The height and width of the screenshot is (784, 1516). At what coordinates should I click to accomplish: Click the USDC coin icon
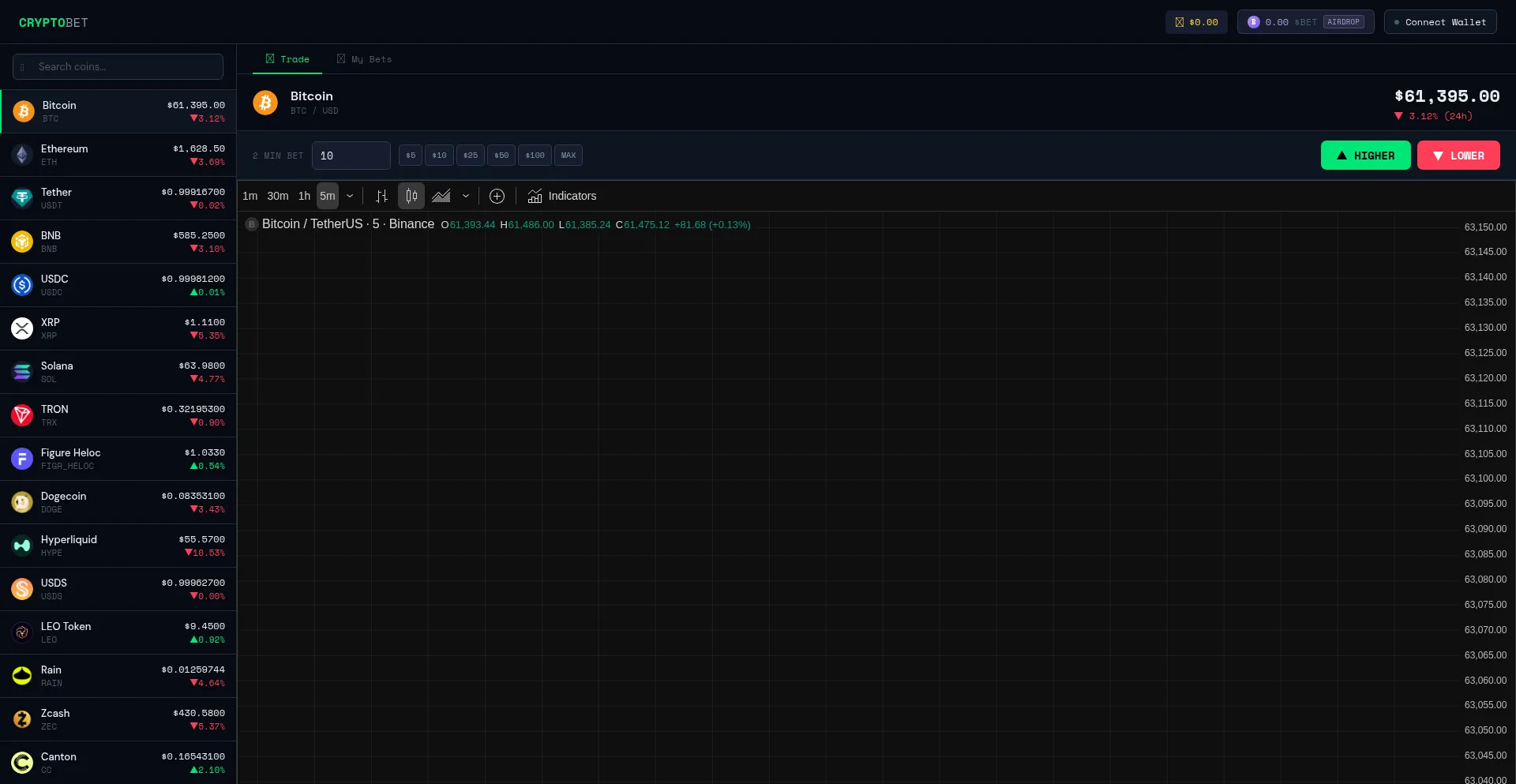(x=22, y=285)
